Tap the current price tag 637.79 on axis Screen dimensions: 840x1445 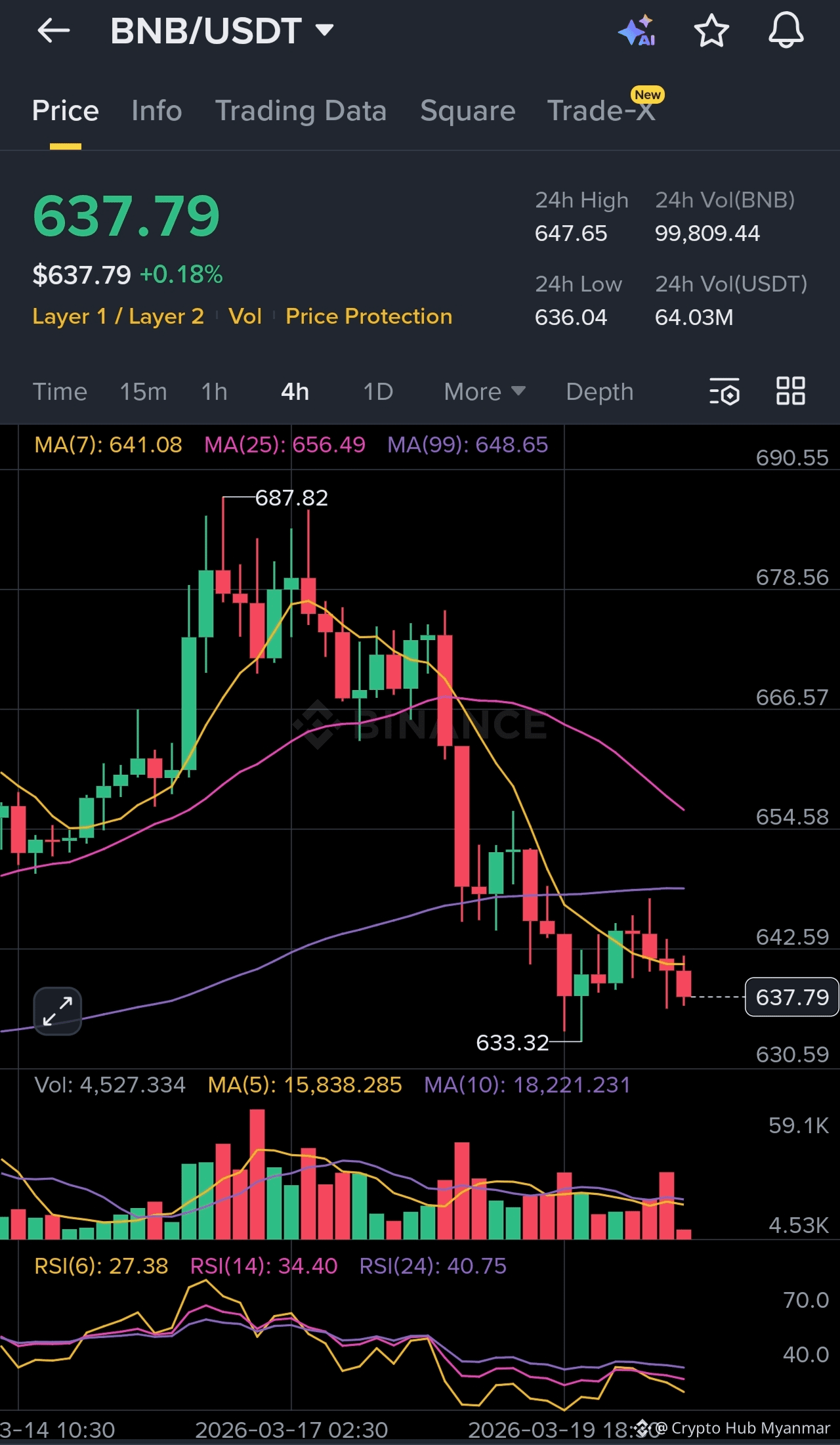click(792, 997)
